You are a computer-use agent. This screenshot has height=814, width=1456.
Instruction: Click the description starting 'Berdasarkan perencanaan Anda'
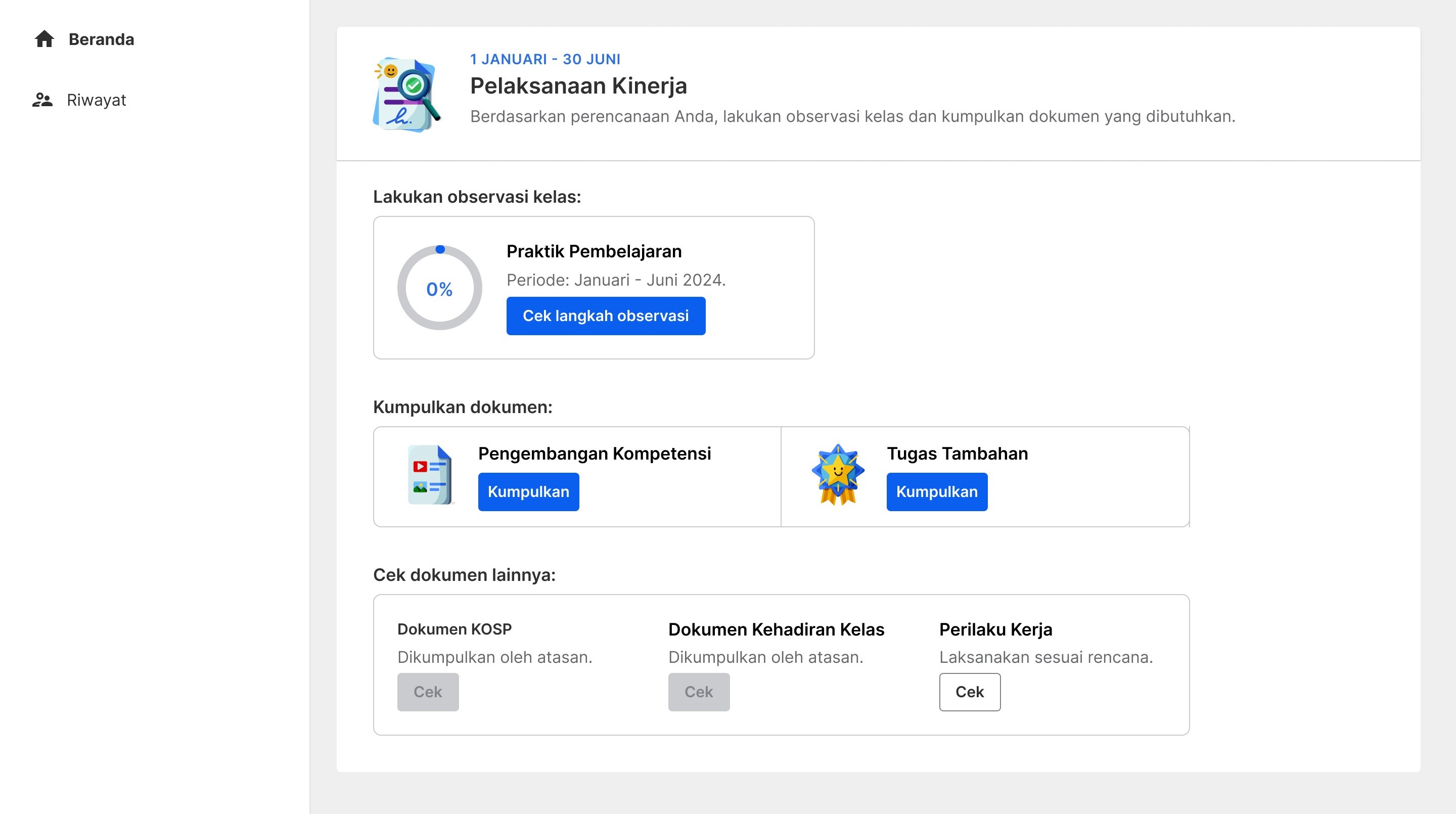pos(853,116)
